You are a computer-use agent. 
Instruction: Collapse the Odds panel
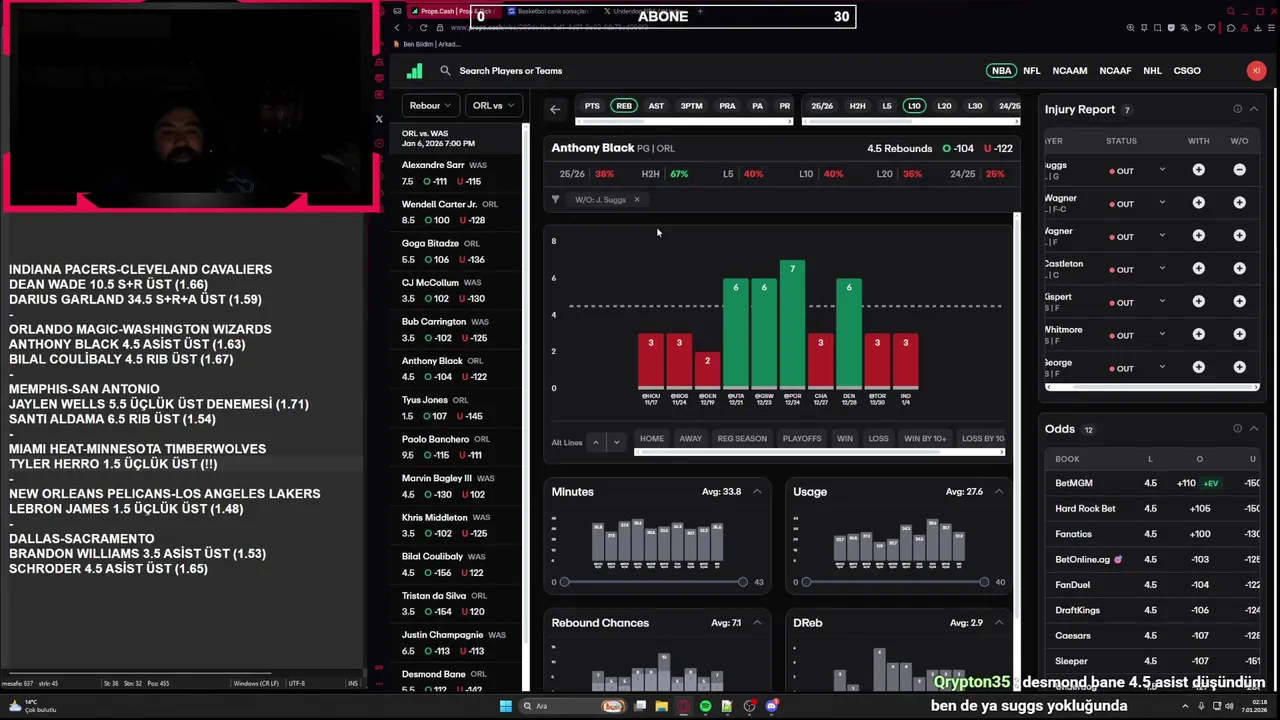(1254, 429)
